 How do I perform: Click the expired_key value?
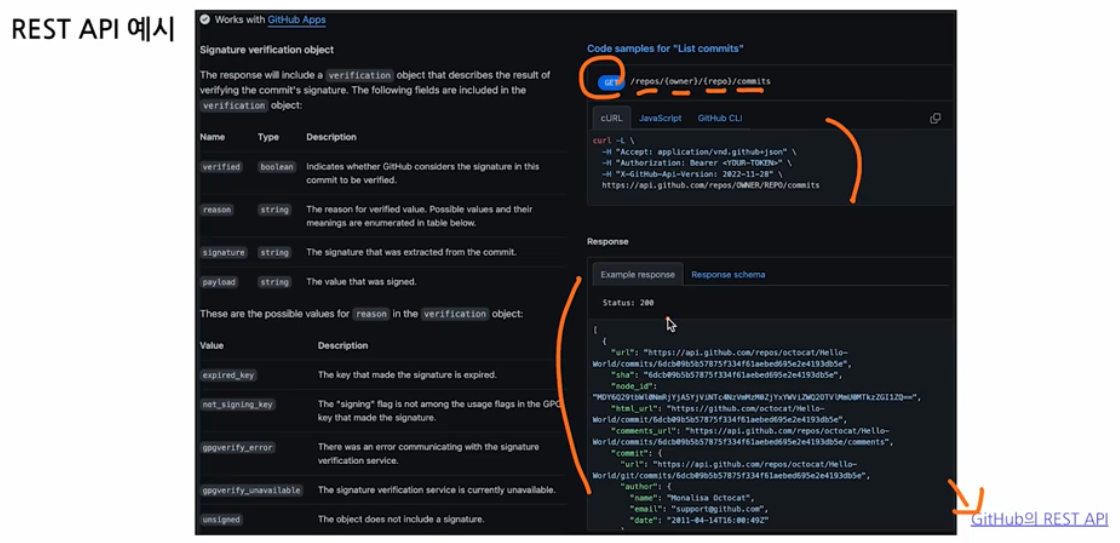point(229,375)
